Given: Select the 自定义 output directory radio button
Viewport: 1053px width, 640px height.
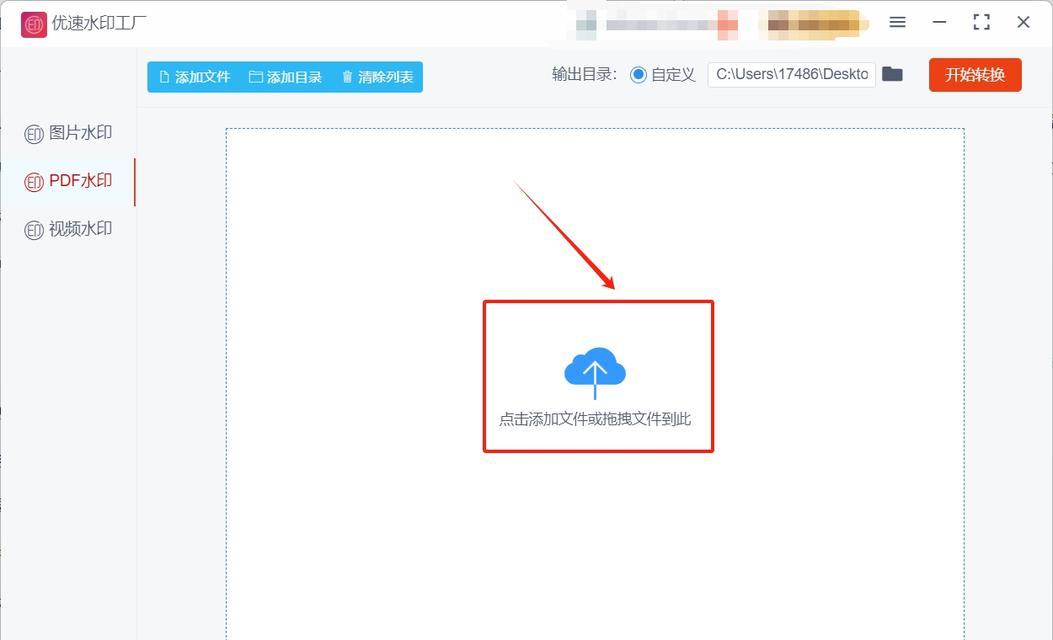Looking at the screenshot, I should tap(639, 75).
